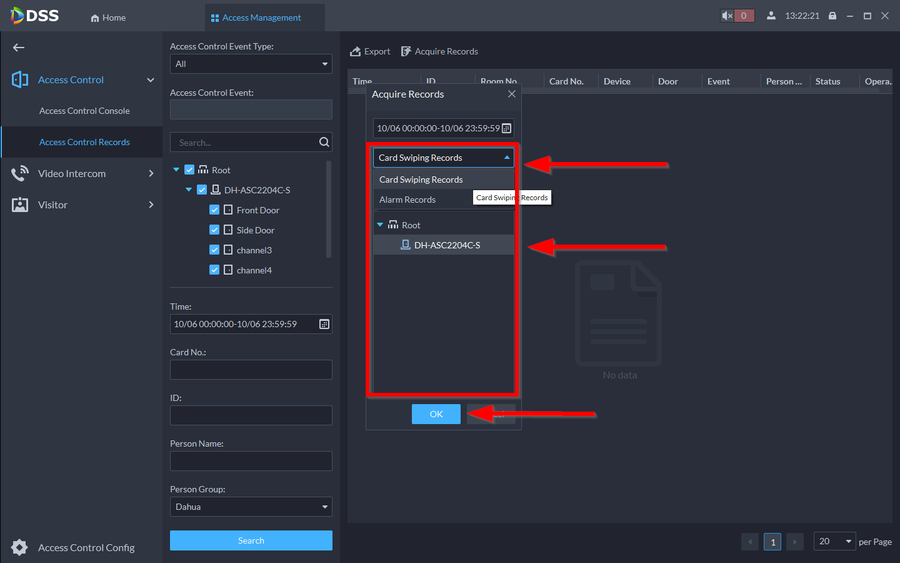
Task: Open calendar picker in Acquire Records dialog
Action: tap(506, 128)
